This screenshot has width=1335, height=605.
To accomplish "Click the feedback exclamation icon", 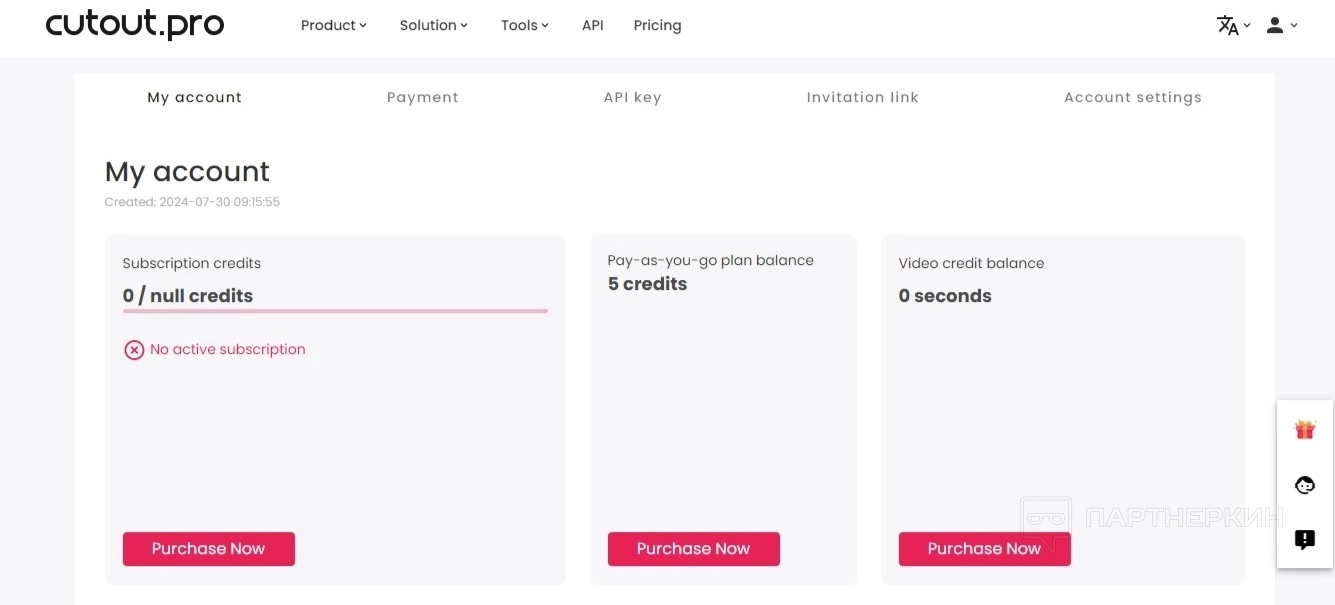I will 1304,540.
